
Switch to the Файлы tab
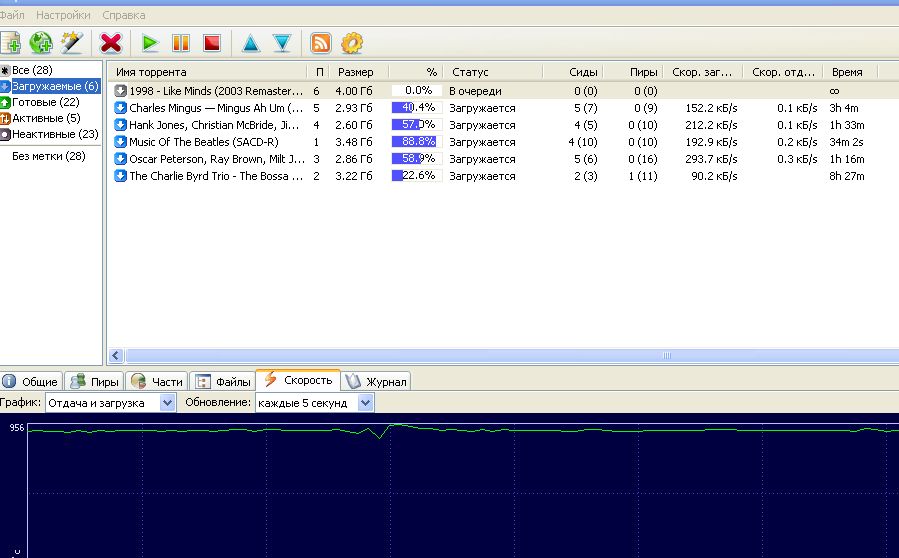click(222, 381)
